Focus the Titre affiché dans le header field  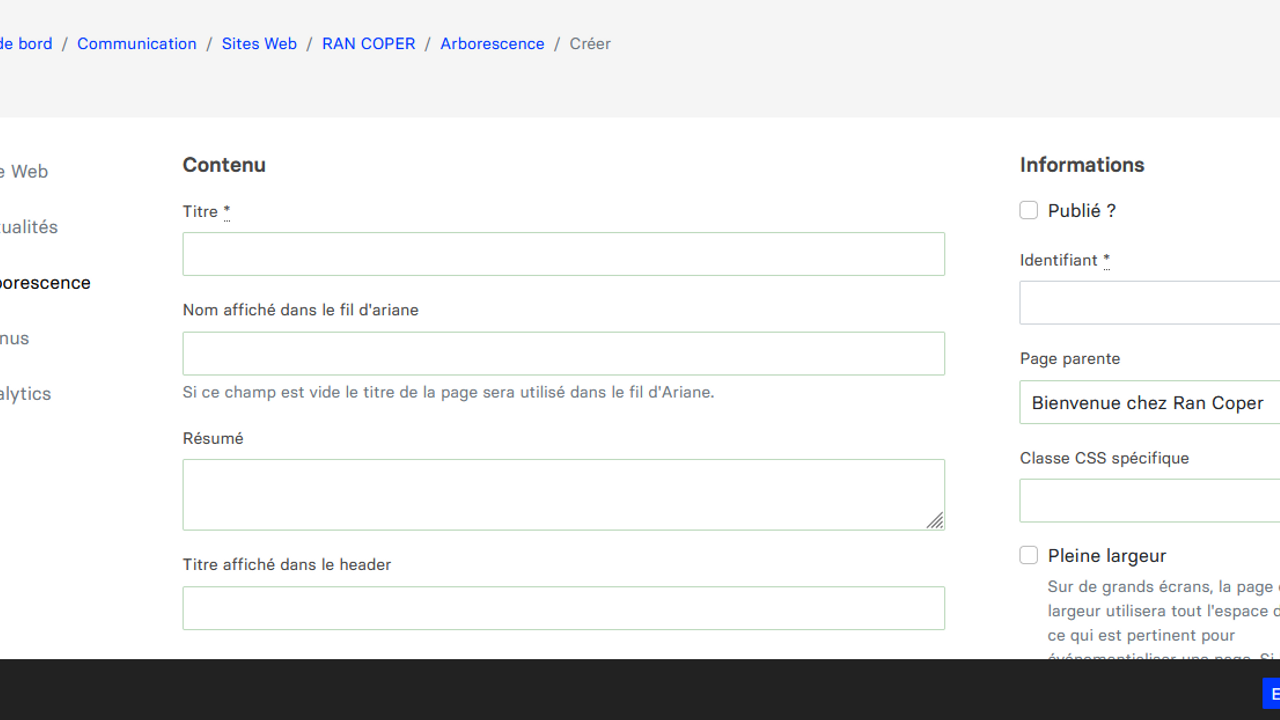coord(563,608)
